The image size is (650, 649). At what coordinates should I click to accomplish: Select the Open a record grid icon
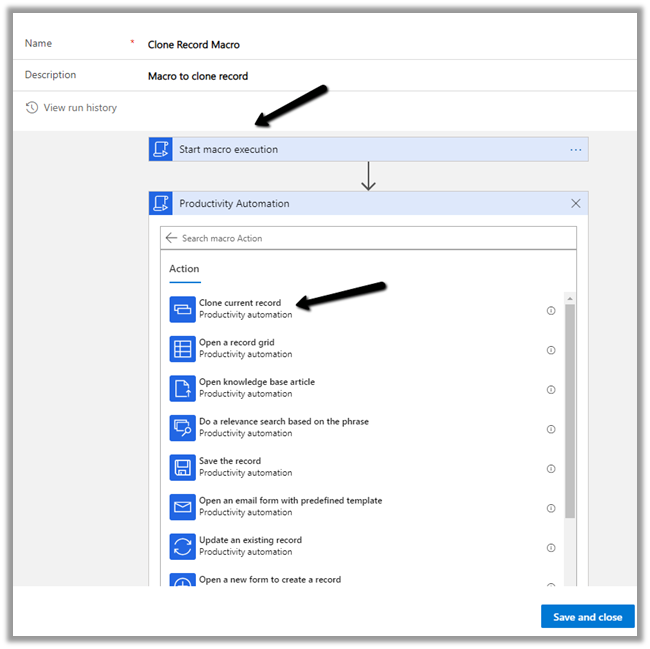[x=182, y=348]
